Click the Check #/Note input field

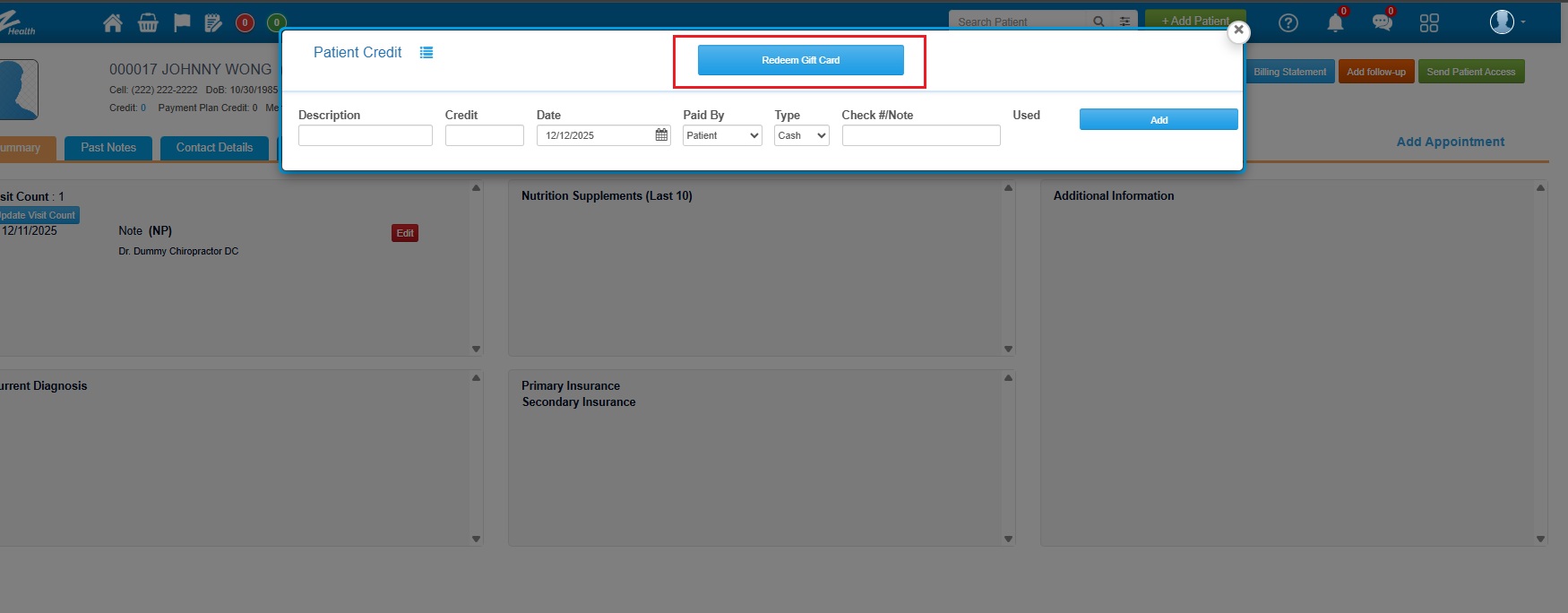pyautogui.click(x=920, y=135)
